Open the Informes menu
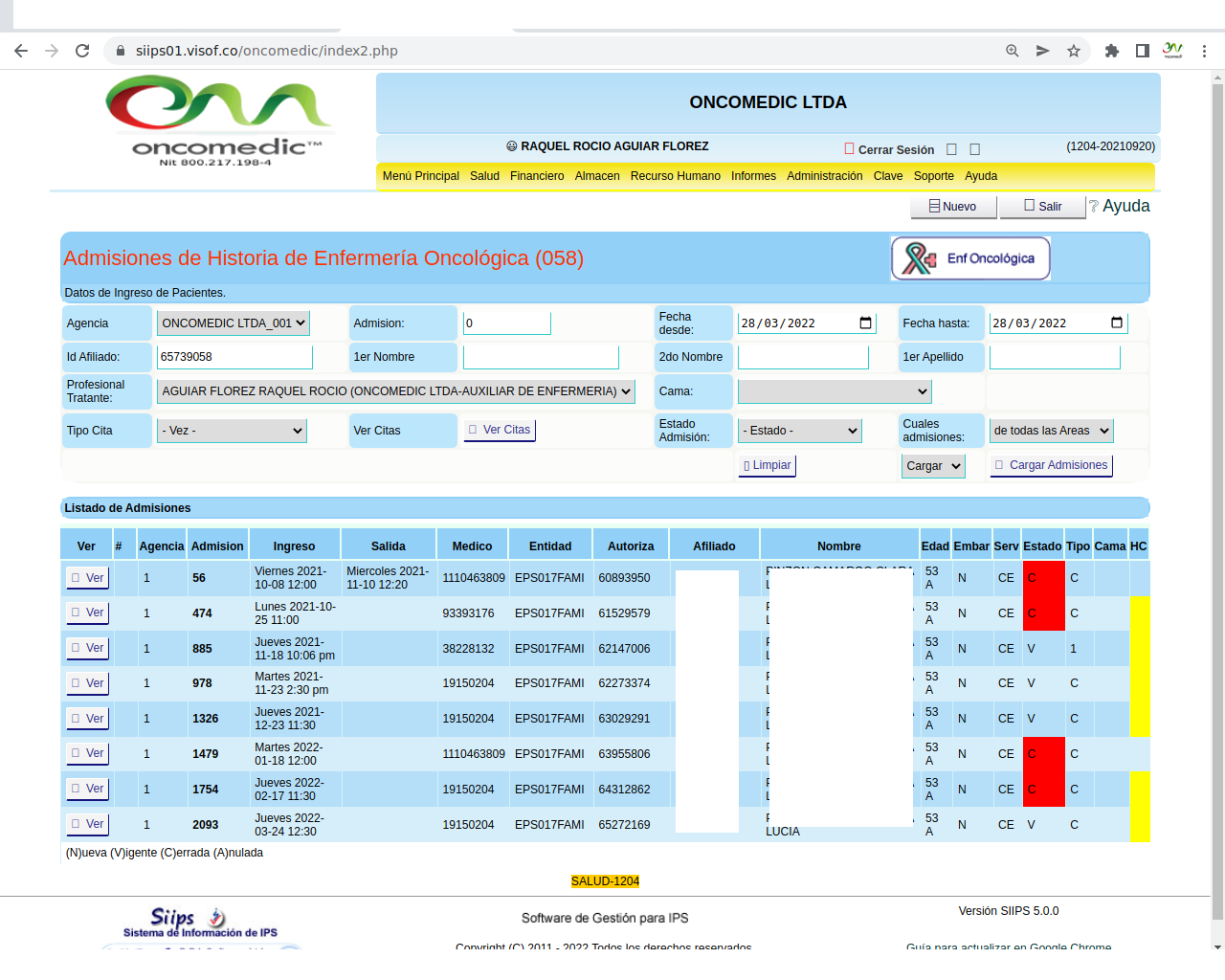This screenshot has width=1225, height=980. pos(753,176)
